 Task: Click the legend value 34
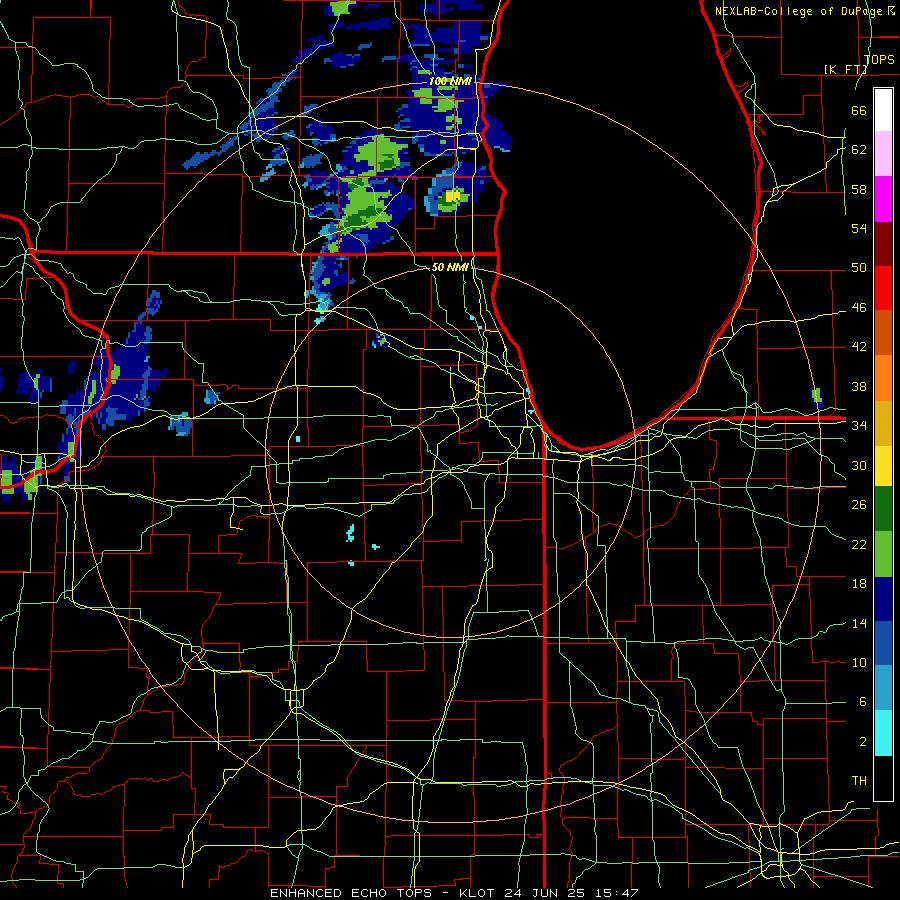[859, 425]
